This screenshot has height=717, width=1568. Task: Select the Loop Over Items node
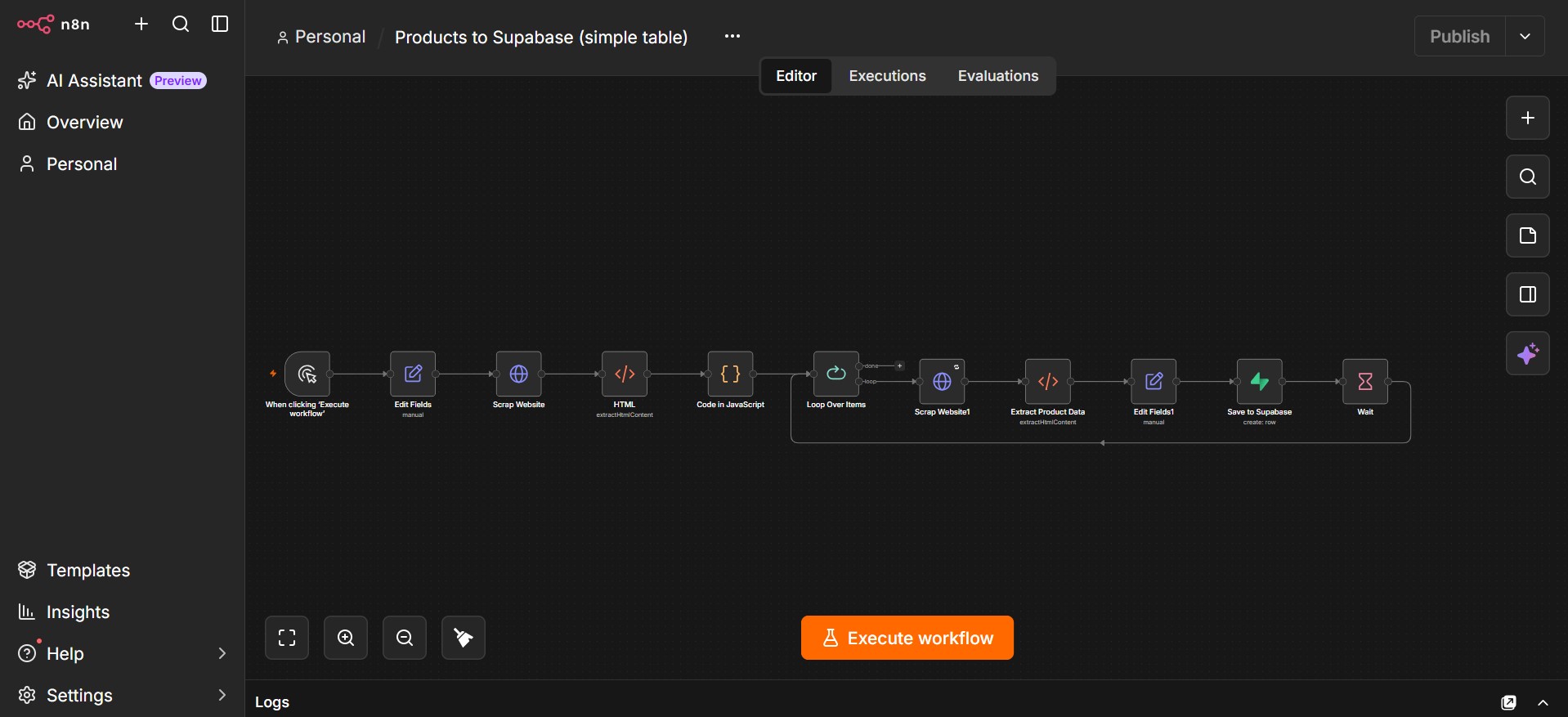coord(836,374)
